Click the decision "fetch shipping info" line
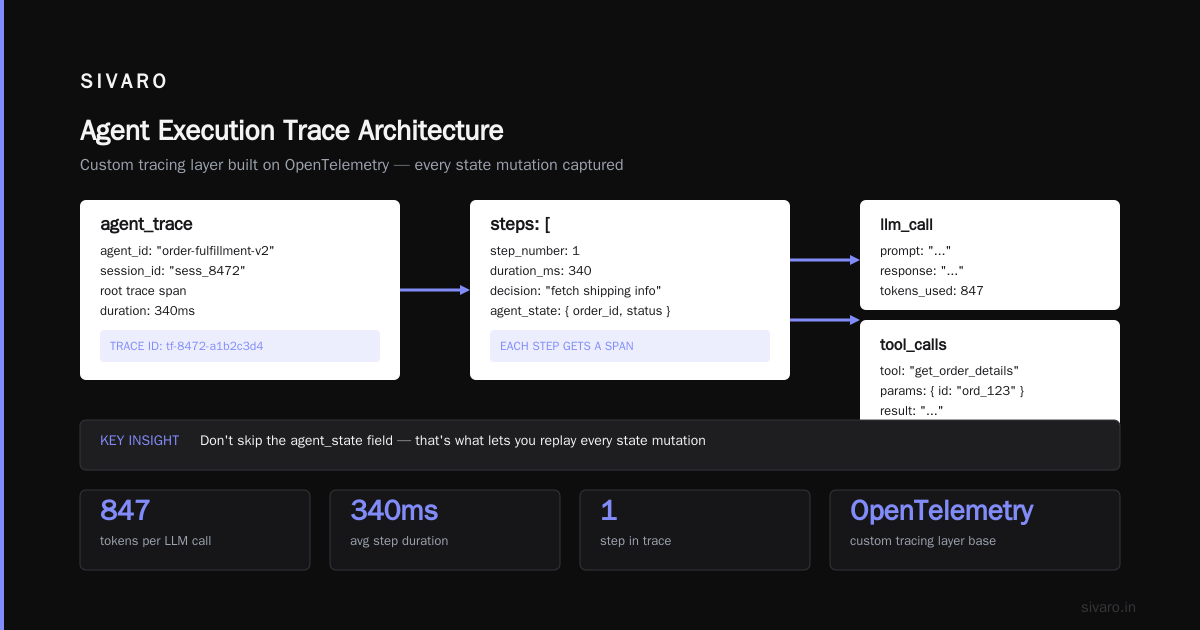1200x630 pixels. [576, 290]
